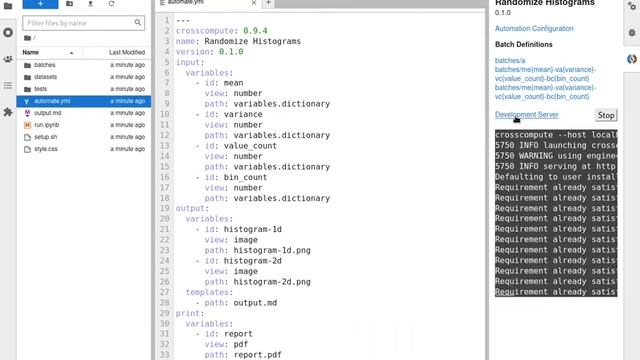Open the collaboration users sidebar icon

click(8, 59)
